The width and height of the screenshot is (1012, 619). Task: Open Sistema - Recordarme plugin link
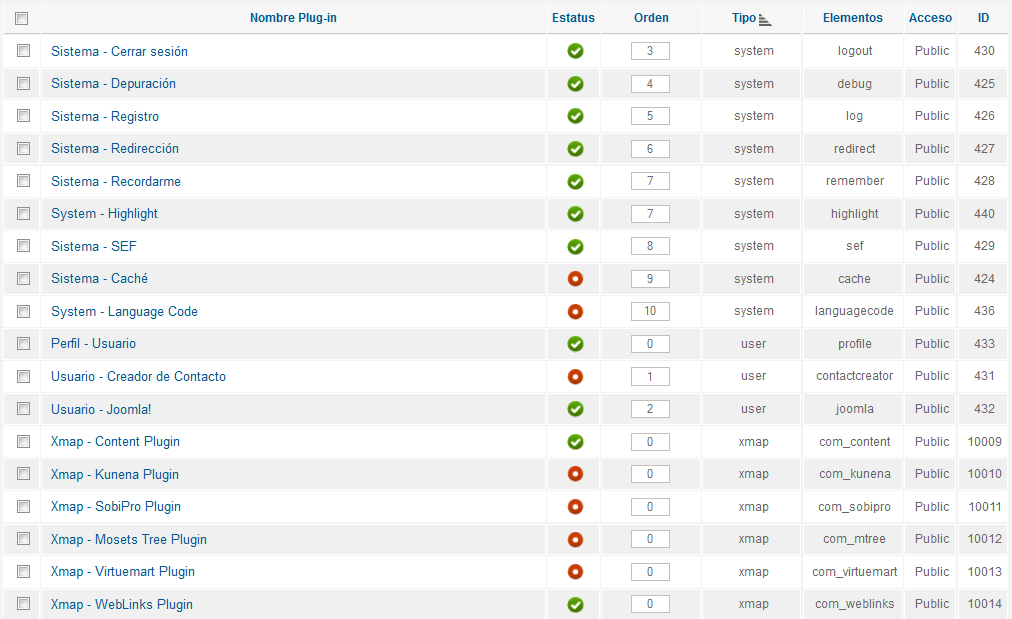click(x=116, y=182)
